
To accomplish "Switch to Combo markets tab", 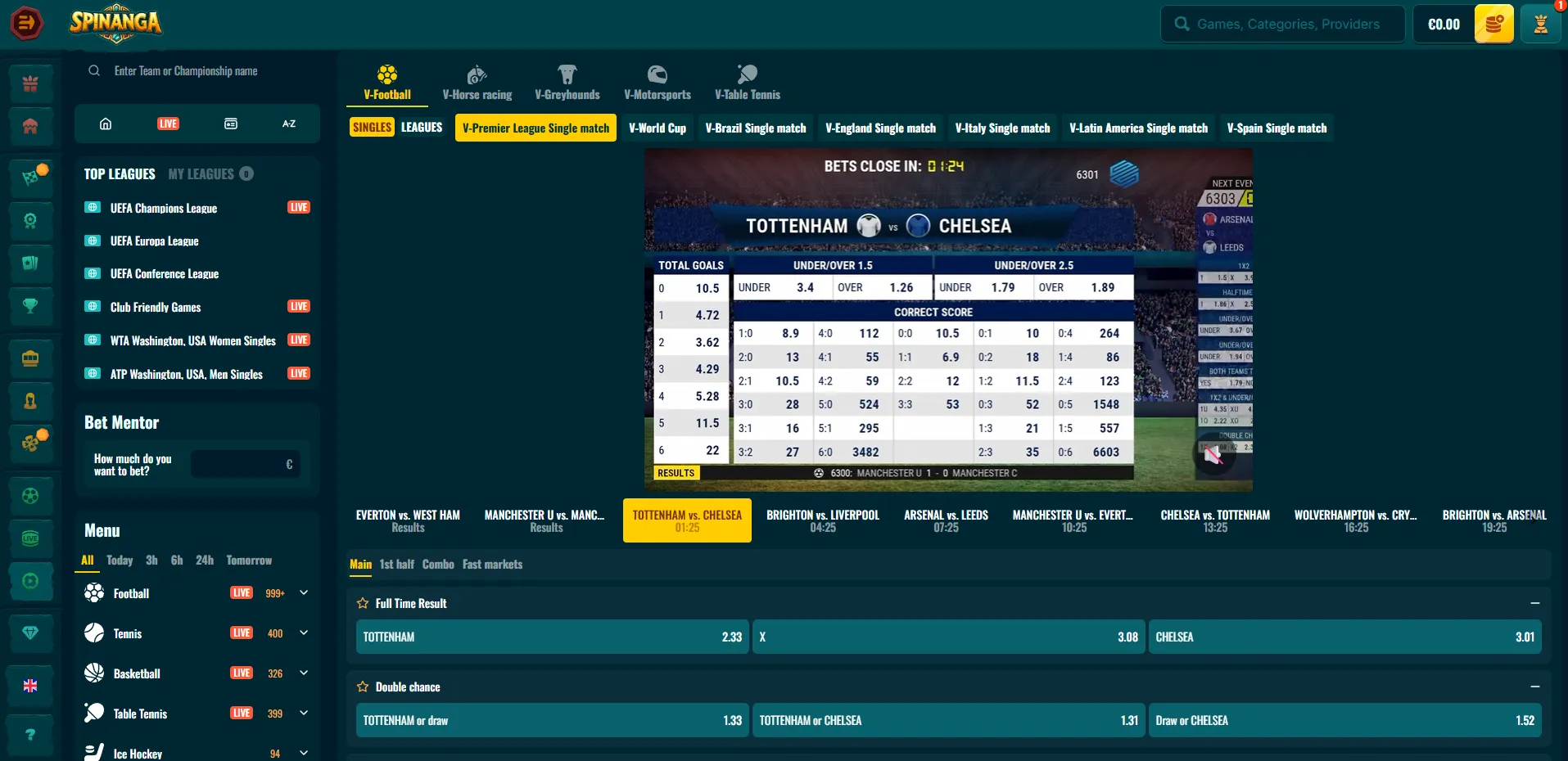I will coord(438,564).
